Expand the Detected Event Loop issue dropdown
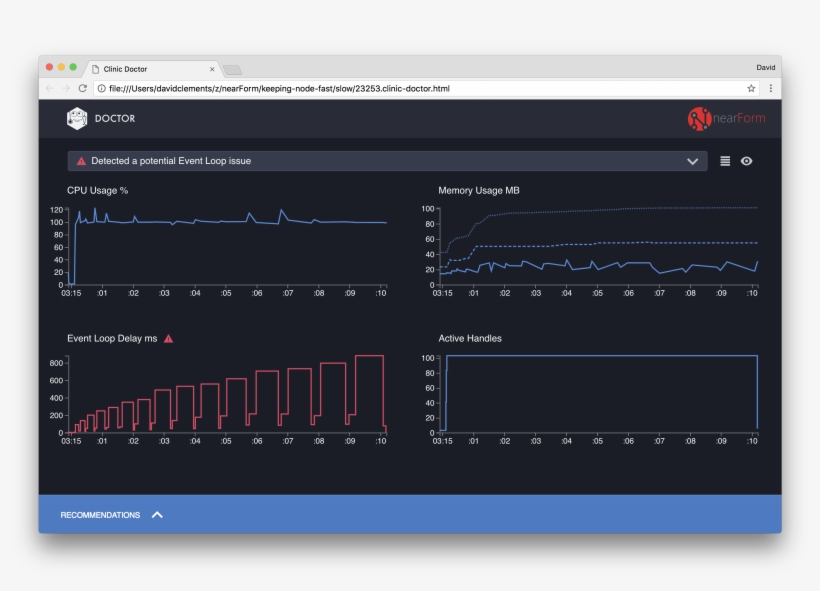 pos(692,161)
